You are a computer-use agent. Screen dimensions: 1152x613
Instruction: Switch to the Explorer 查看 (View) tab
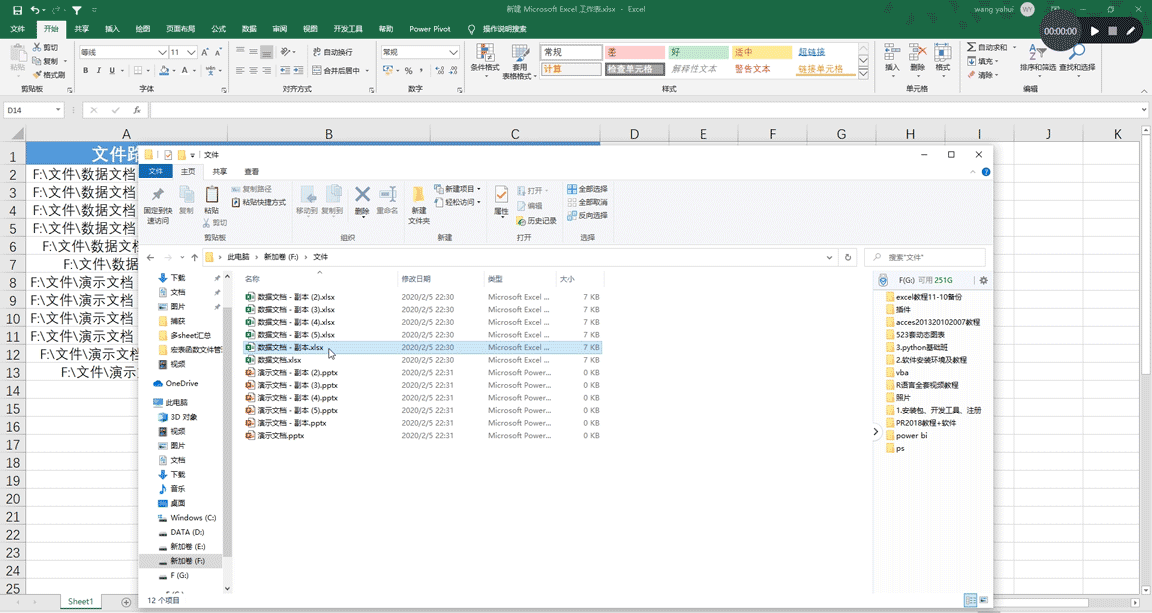click(252, 171)
